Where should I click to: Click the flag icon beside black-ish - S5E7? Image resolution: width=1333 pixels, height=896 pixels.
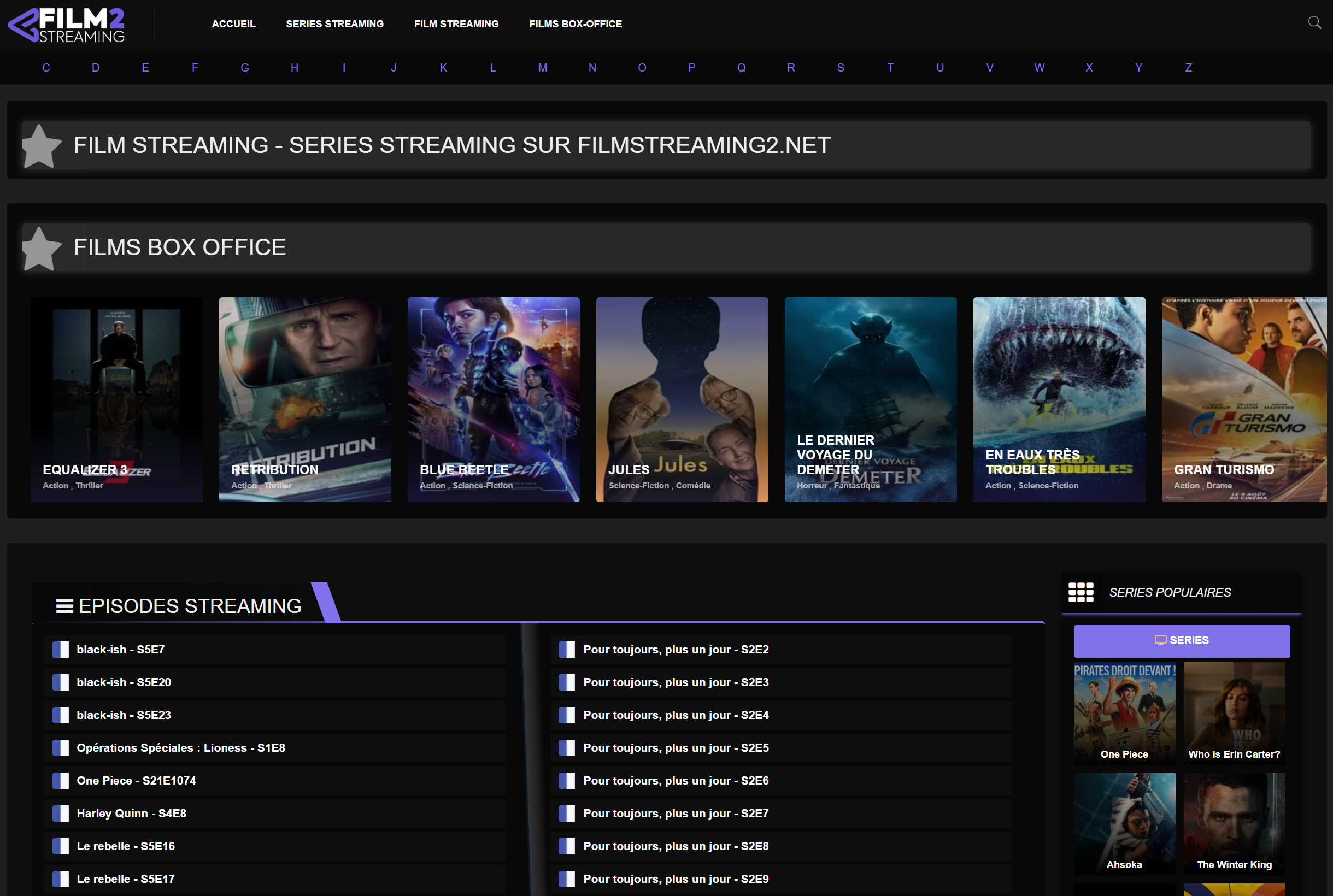[61, 650]
